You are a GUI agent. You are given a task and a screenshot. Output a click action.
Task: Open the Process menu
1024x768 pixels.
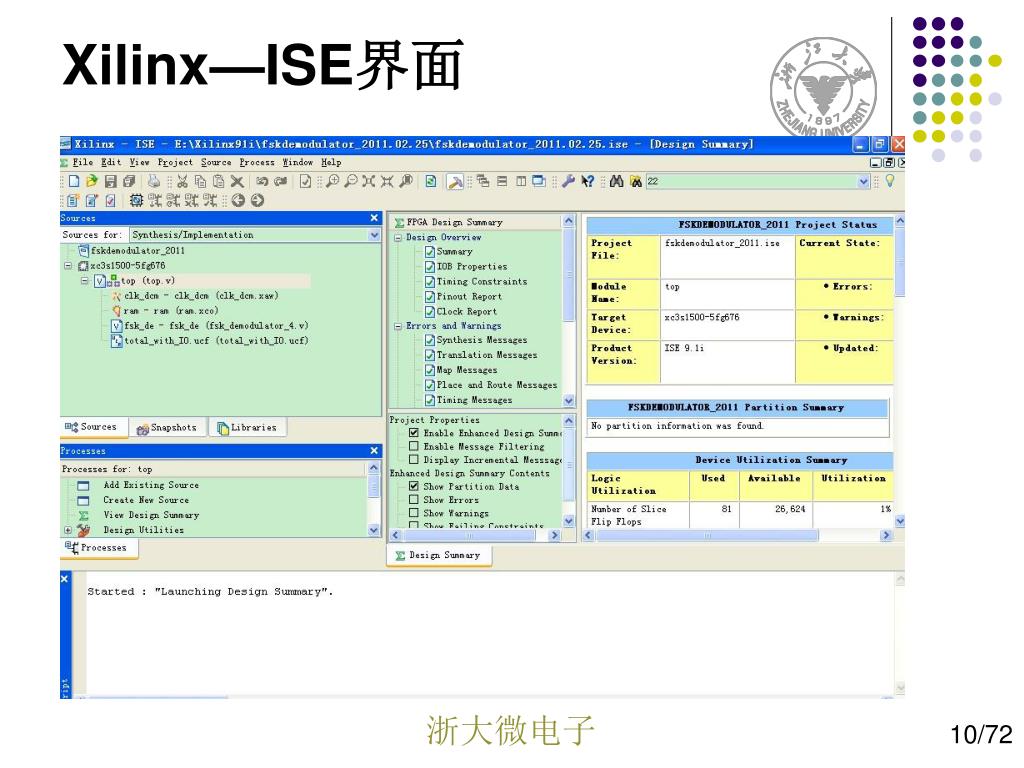point(257,162)
